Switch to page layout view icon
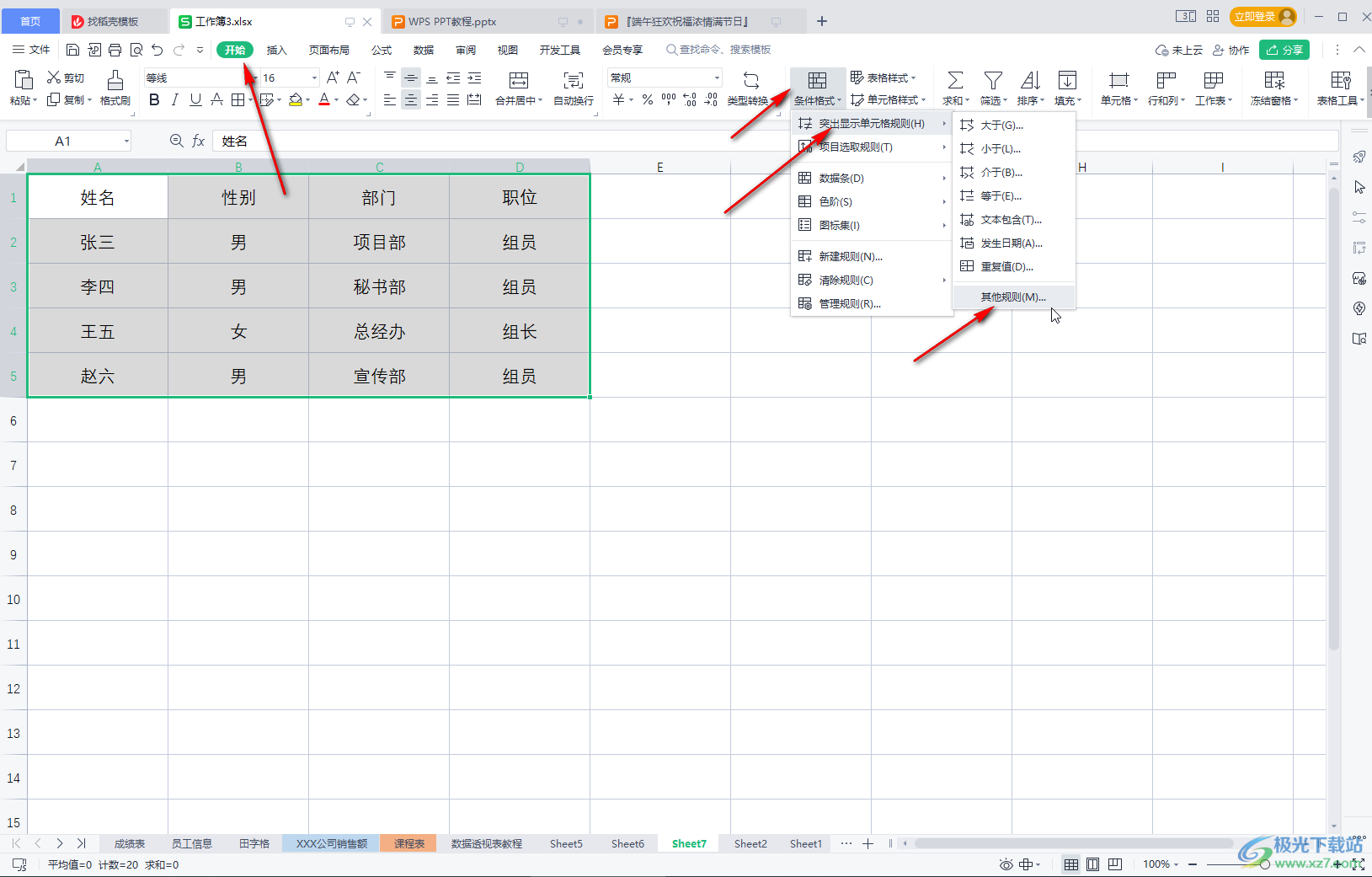Screen dimensions: 1372x877 1093,864
